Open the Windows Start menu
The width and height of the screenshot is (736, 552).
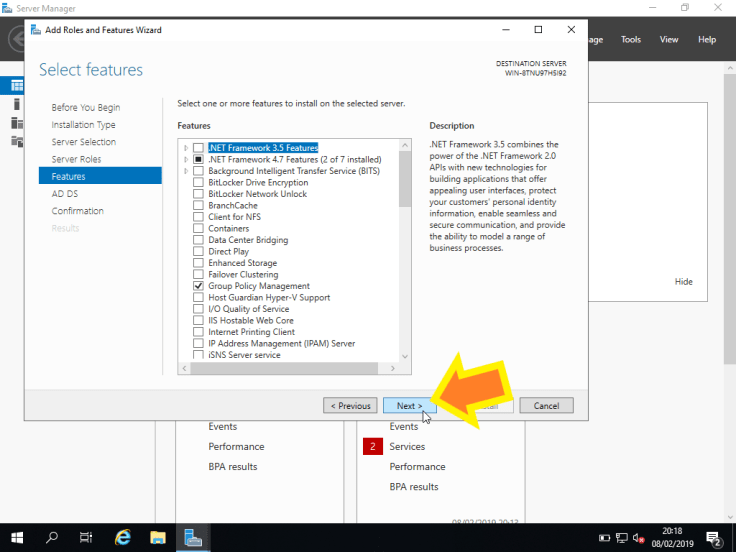17,538
